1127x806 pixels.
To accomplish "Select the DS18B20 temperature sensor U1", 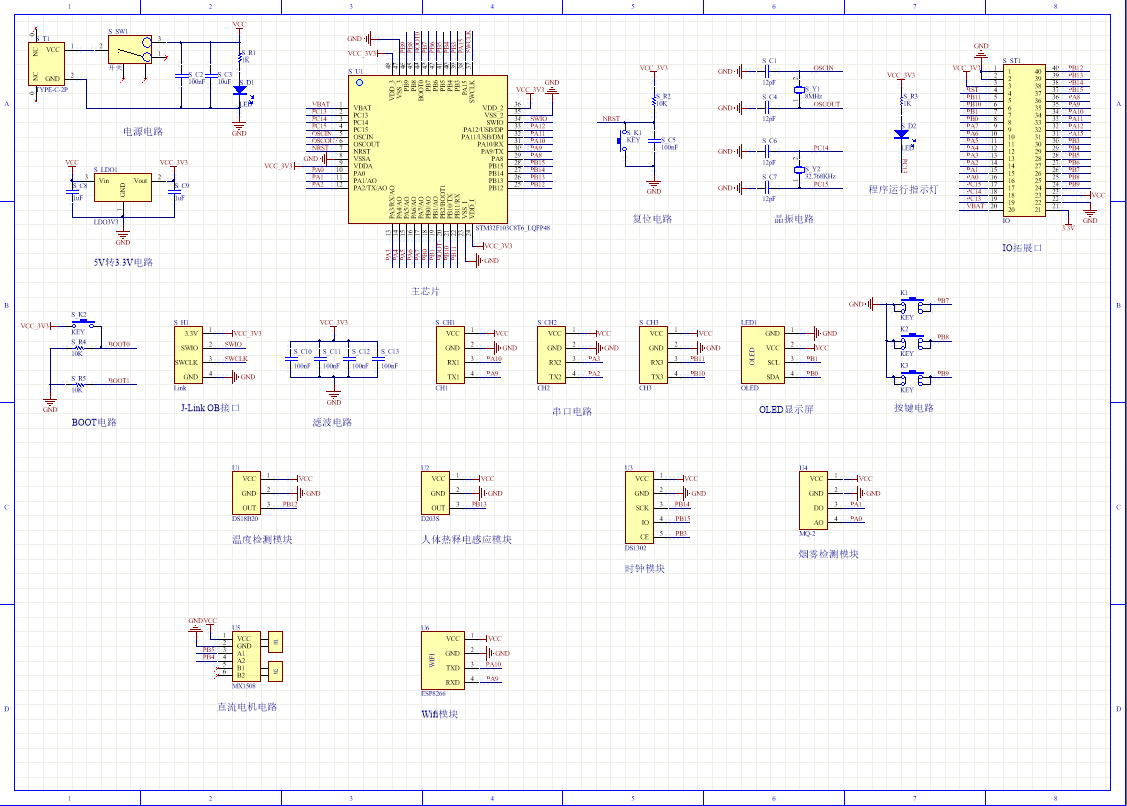I will (247, 493).
